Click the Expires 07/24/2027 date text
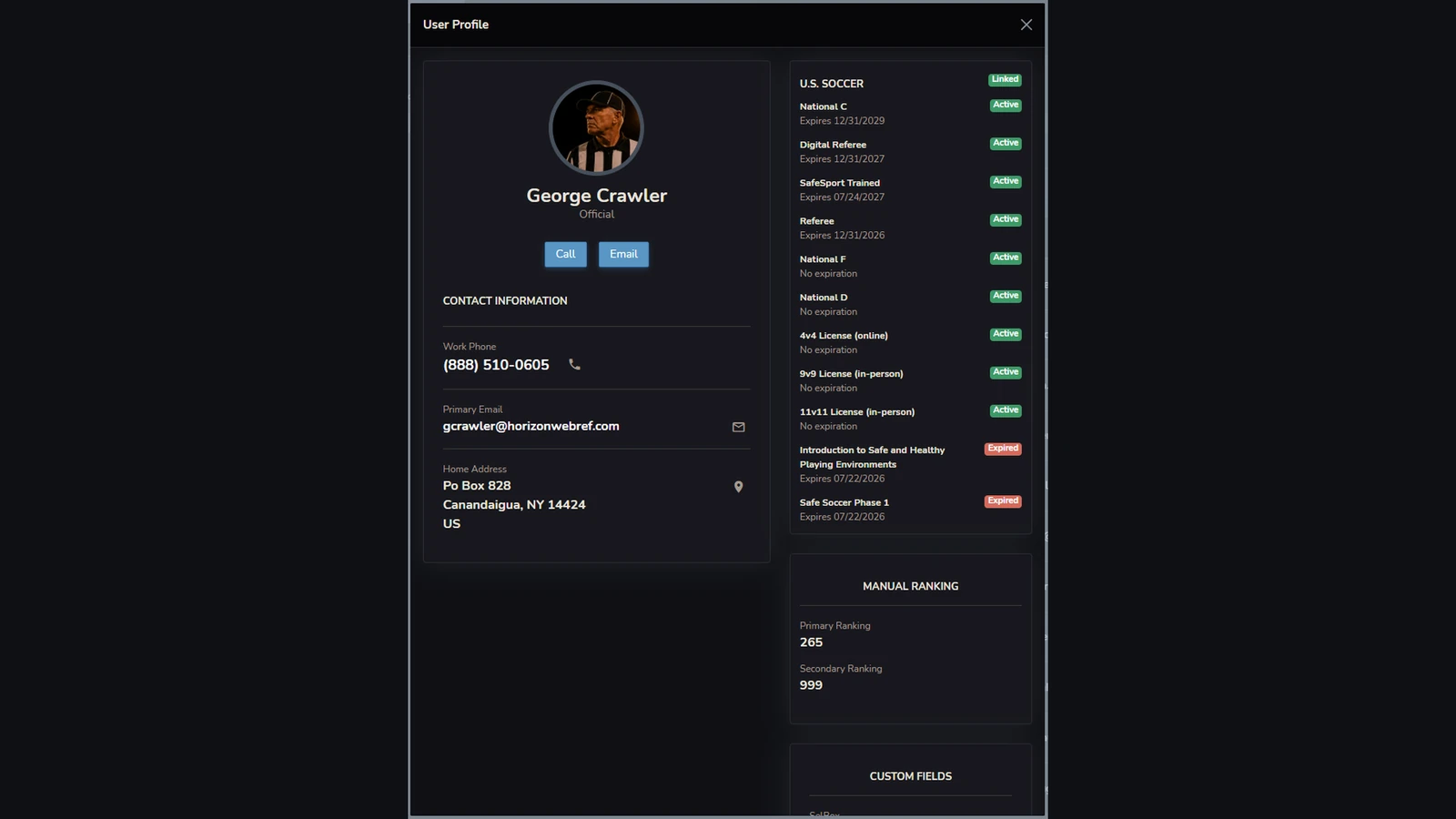This screenshot has height=819, width=1456. tap(842, 197)
